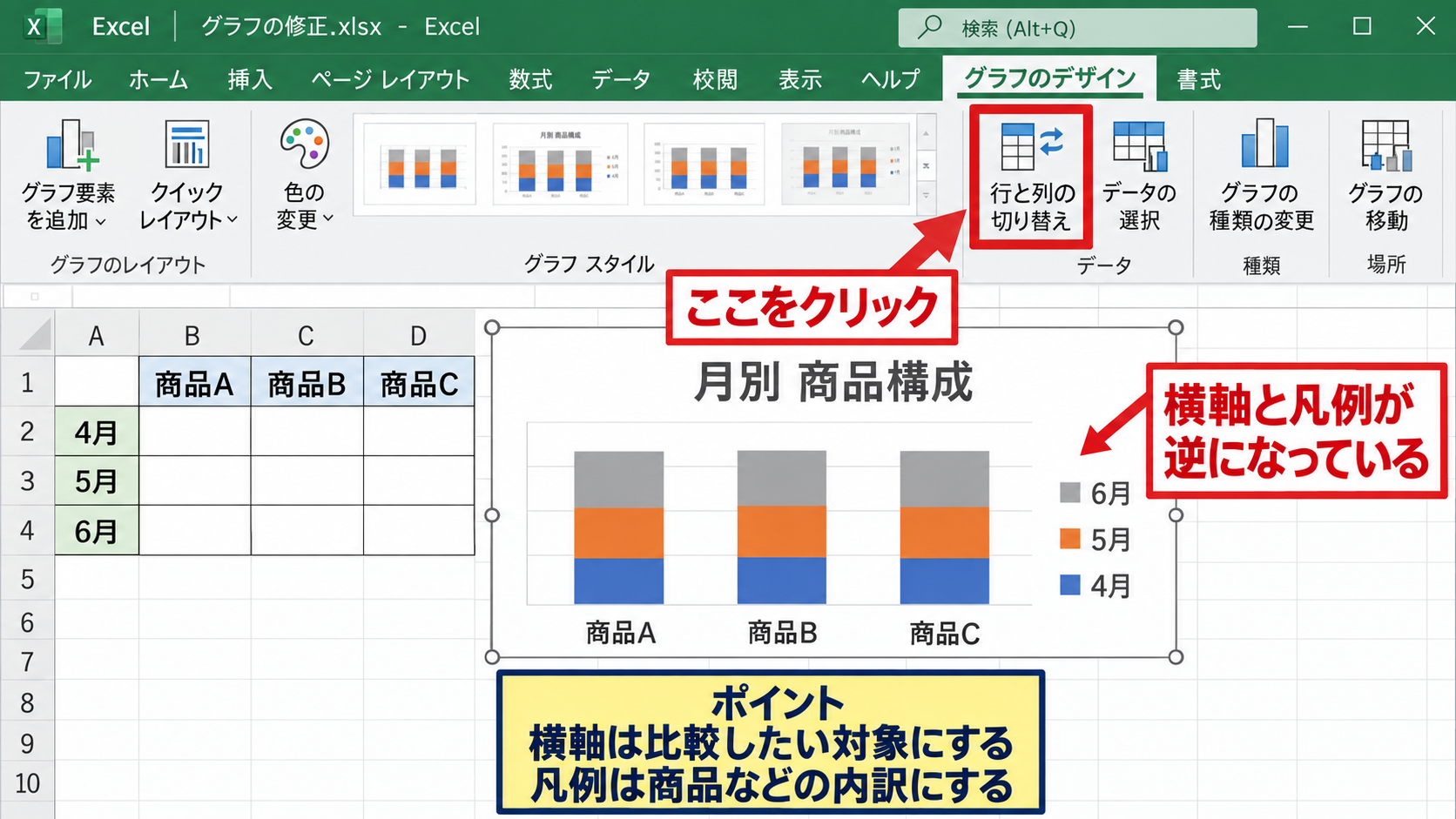Viewport: 1456px width, 819px height.
Task: Expand the chart styles gallery more arrow
Action: click(x=927, y=197)
